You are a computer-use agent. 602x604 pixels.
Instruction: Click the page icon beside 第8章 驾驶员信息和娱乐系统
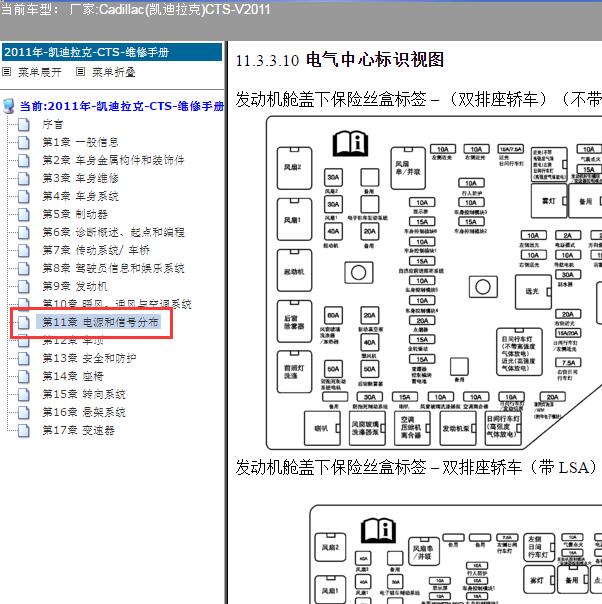[x=24, y=268]
